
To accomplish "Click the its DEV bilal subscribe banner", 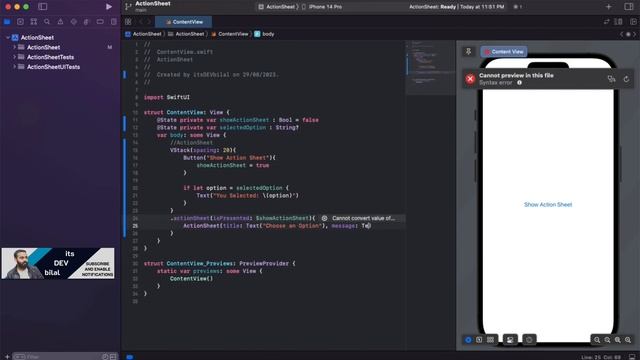I will point(58,263).
